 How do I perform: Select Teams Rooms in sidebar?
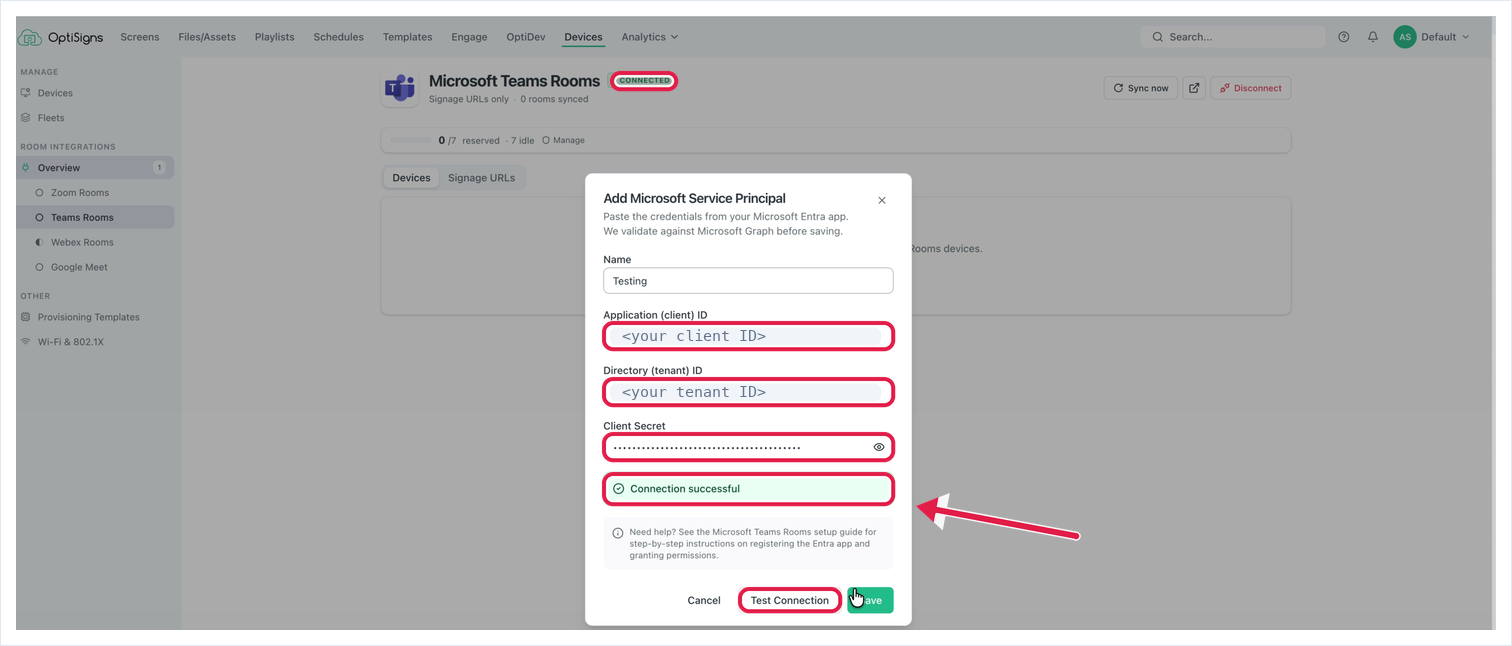95,217
